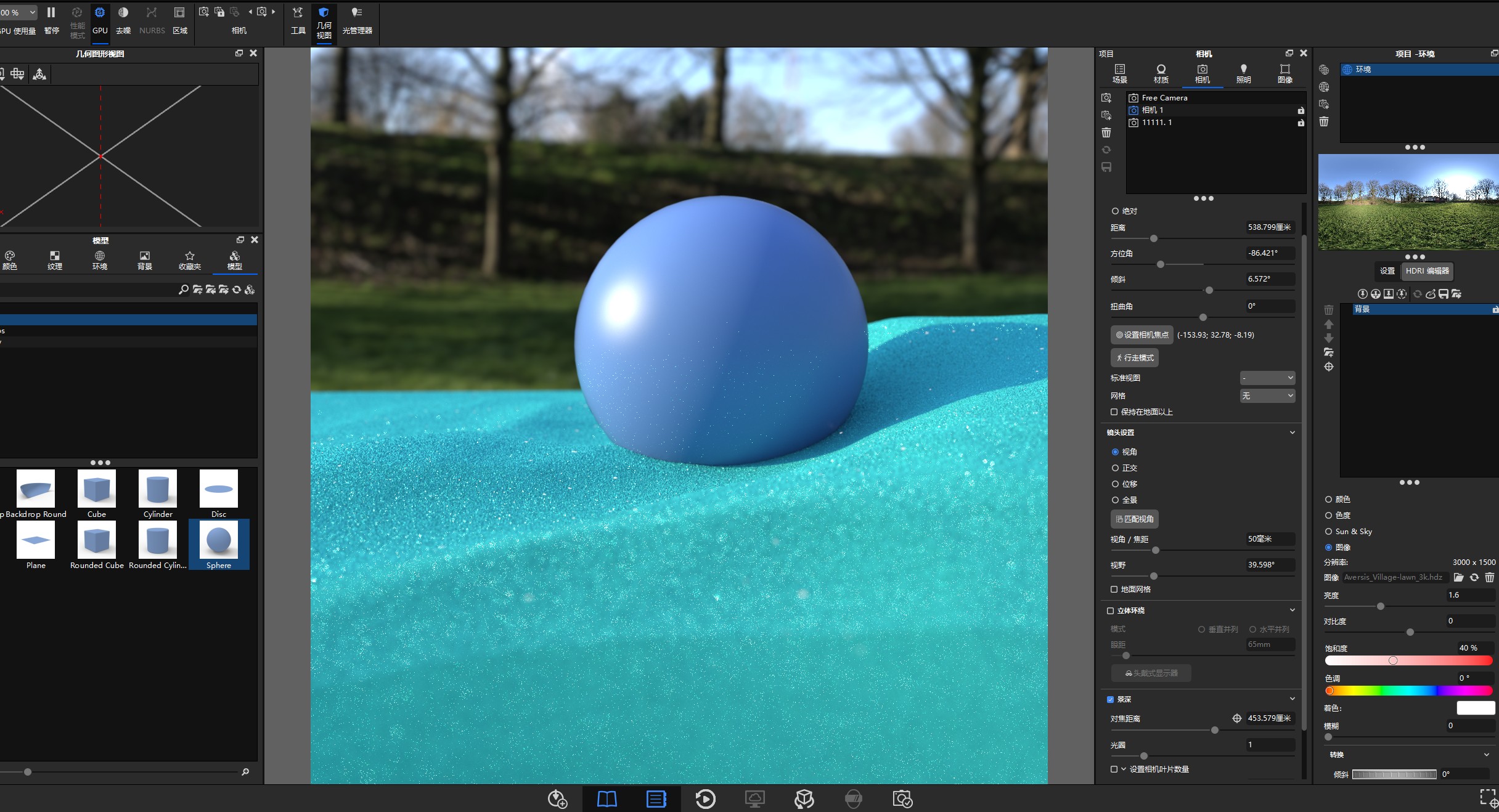Image resolution: width=1499 pixels, height=812 pixels.
Task: Enable the 保持在地面以上 checkbox
Action: (1114, 412)
